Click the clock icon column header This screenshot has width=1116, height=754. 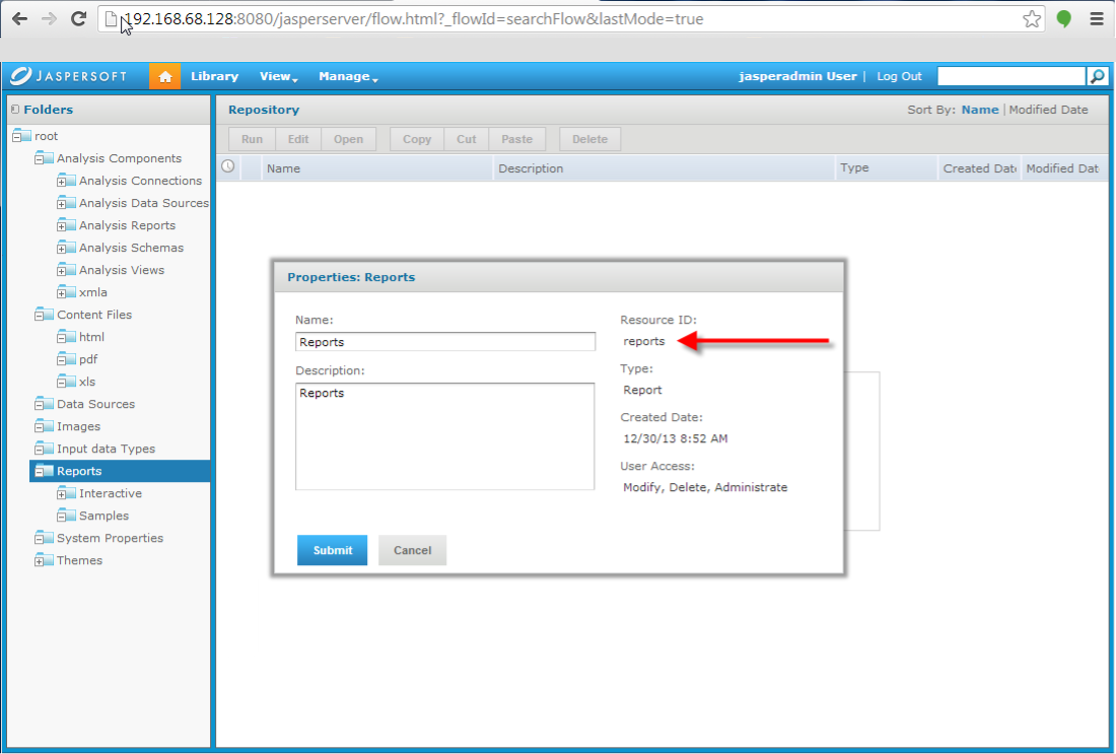[x=228, y=167]
